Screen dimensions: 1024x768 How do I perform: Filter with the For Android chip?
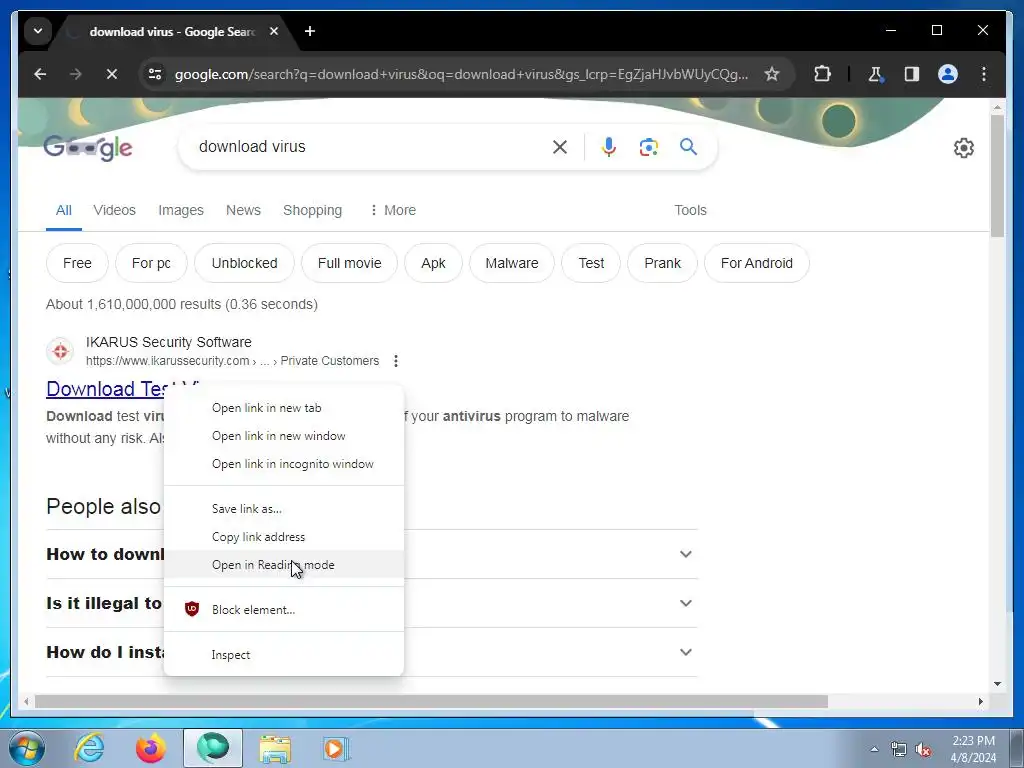[756, 263]
